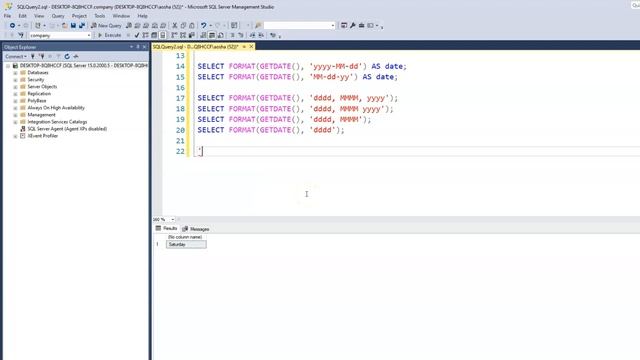
Task: Click the Cut scissors icon
Action: pyautogui.click(x=175, y=25)
